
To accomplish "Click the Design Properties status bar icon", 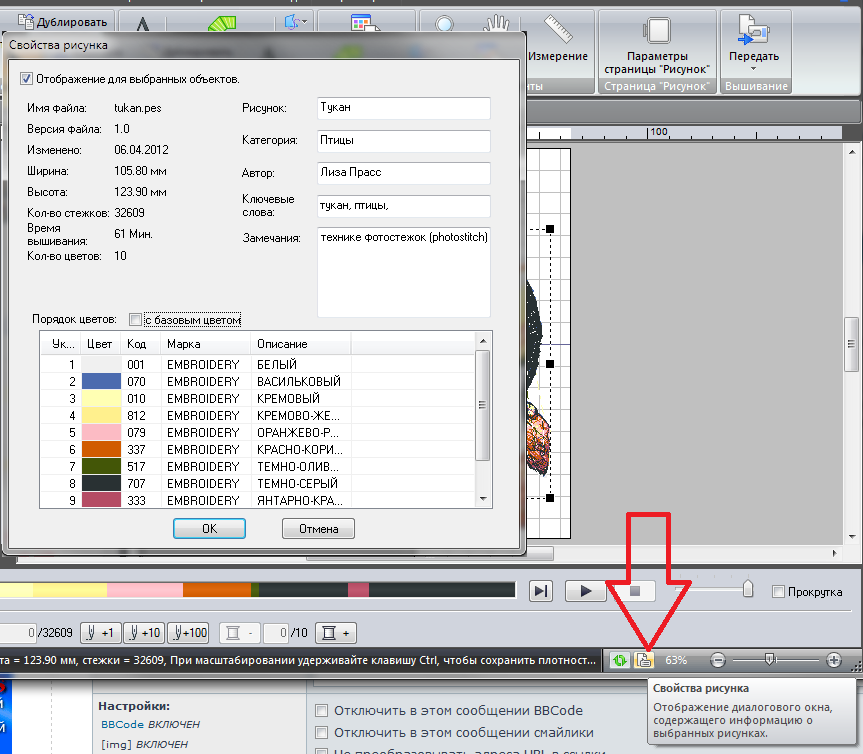I will click(645, 660).
